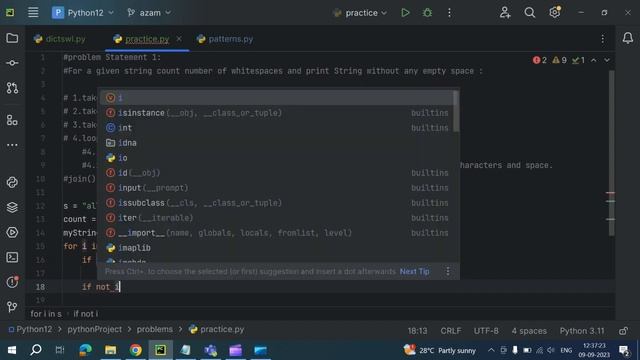Go to previous highlighted problem arrow
Viewport: 640px width, 360px height.
(x=594, y=60)
